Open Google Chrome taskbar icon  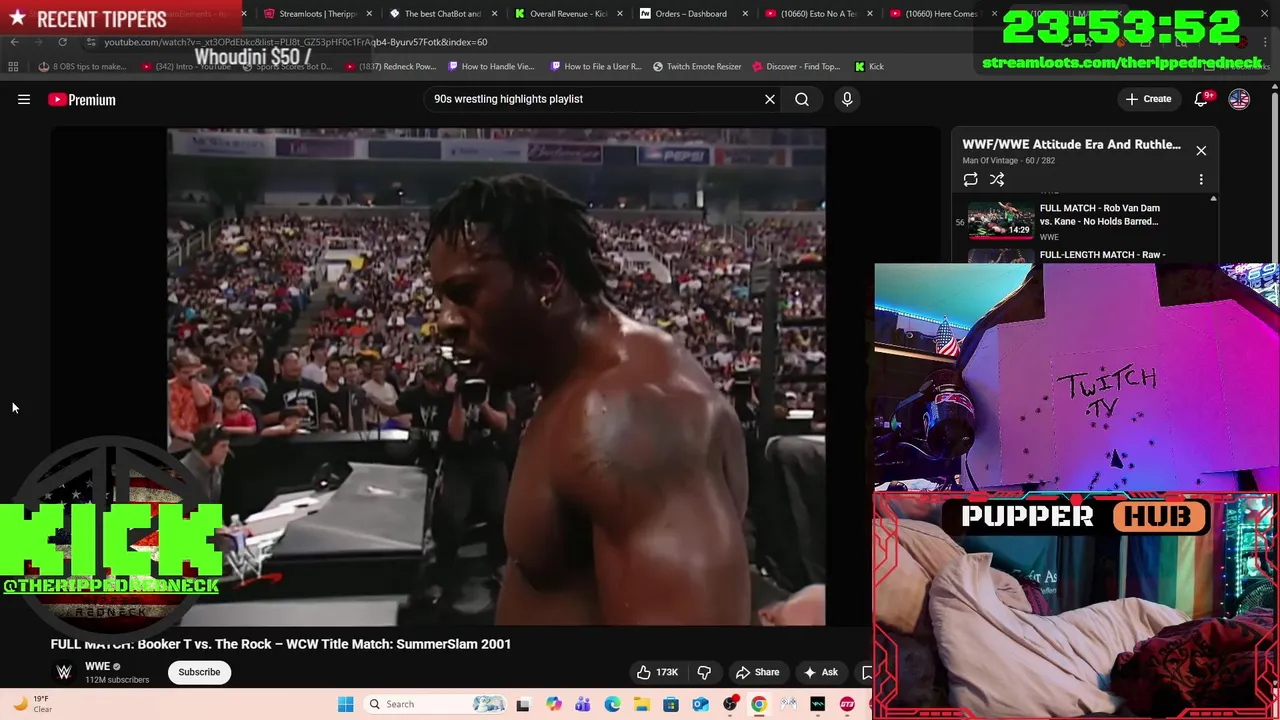pos(759,704)
